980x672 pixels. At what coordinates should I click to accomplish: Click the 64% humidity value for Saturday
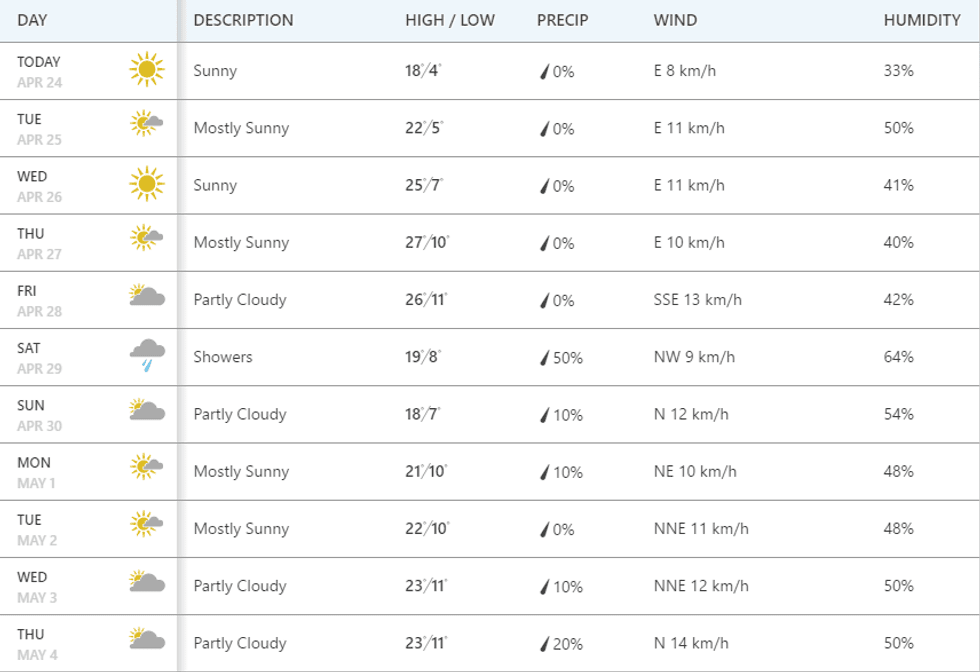pos(899,357)
